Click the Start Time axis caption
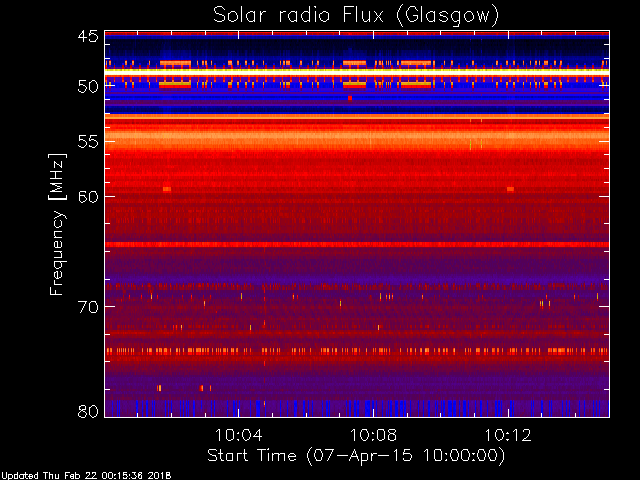The height and width of the screenshot is (480, 640). [x=356, y=456]
